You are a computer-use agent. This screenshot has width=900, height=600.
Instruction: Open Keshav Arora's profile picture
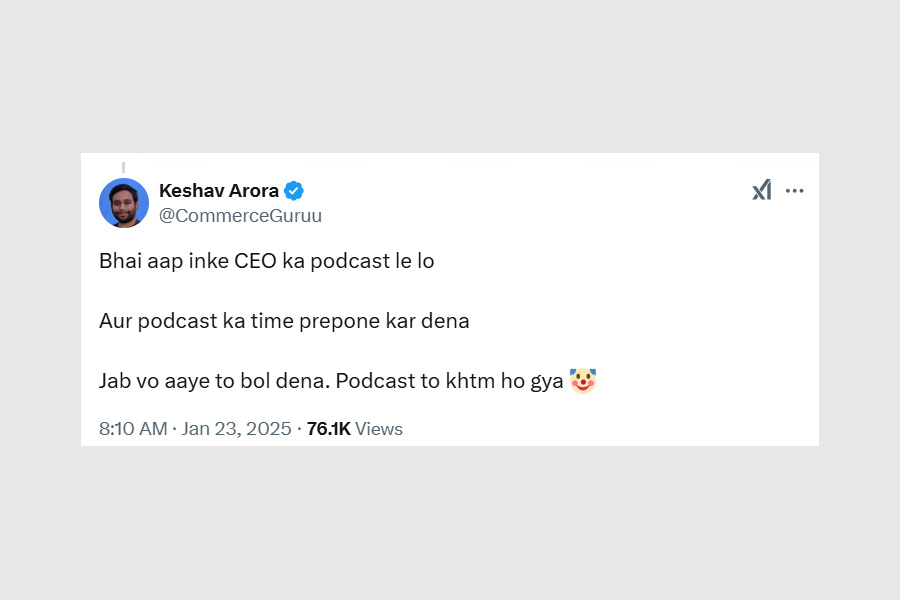pos(124,203)
